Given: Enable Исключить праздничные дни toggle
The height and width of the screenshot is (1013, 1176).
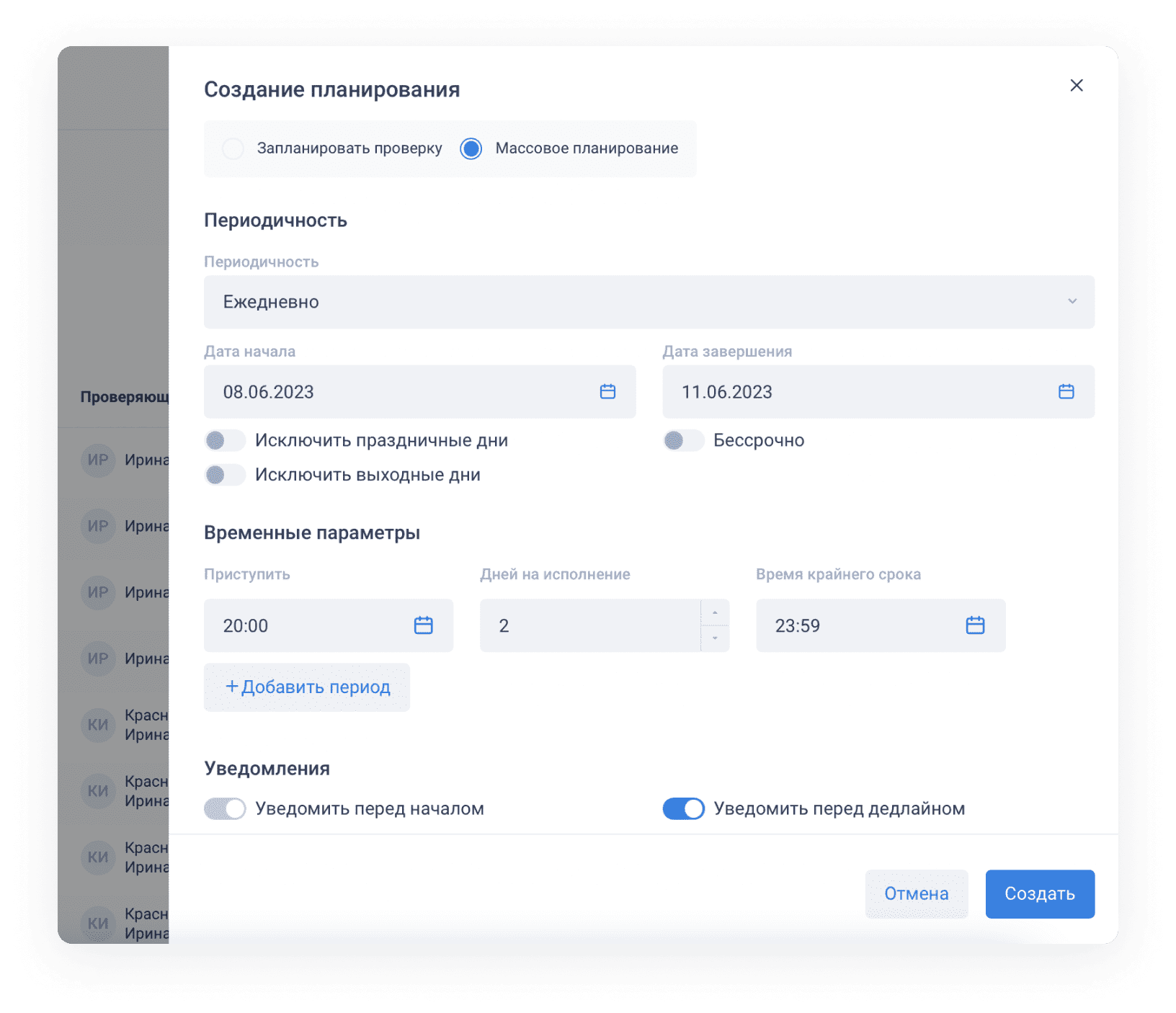Looking at the screenshot, I should [x=225, y=440].
